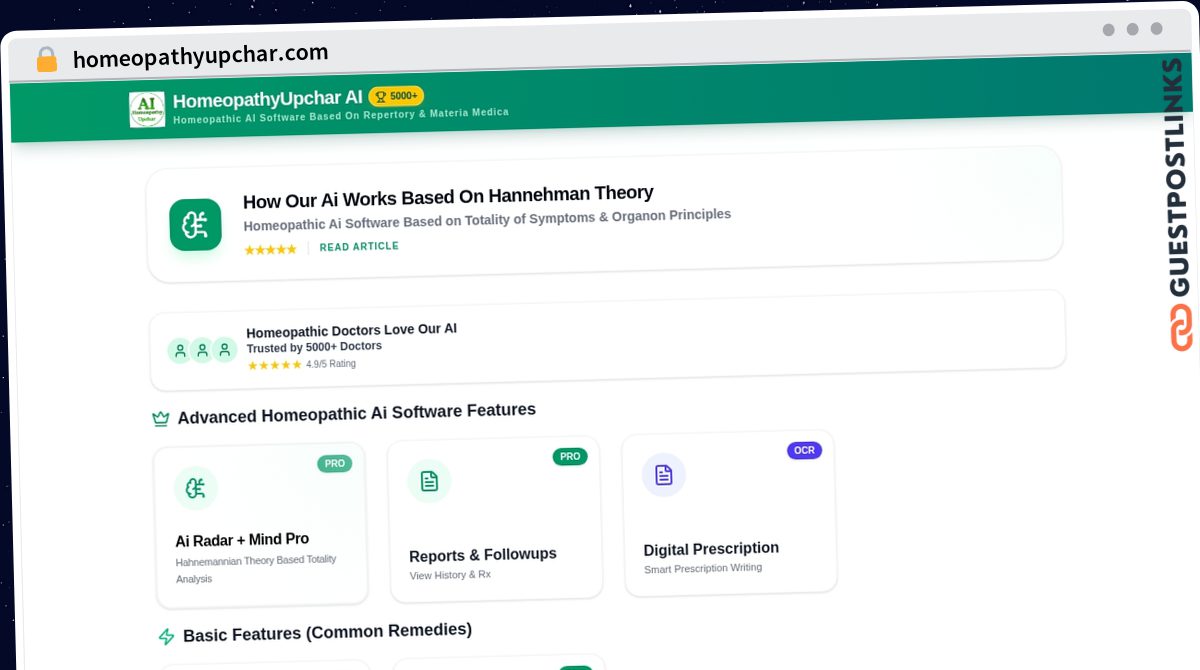Click the crown icon beside Advanced Features
Viewport: 1200px width, 670px height.
pyautogui.click(x=160, y=418)
